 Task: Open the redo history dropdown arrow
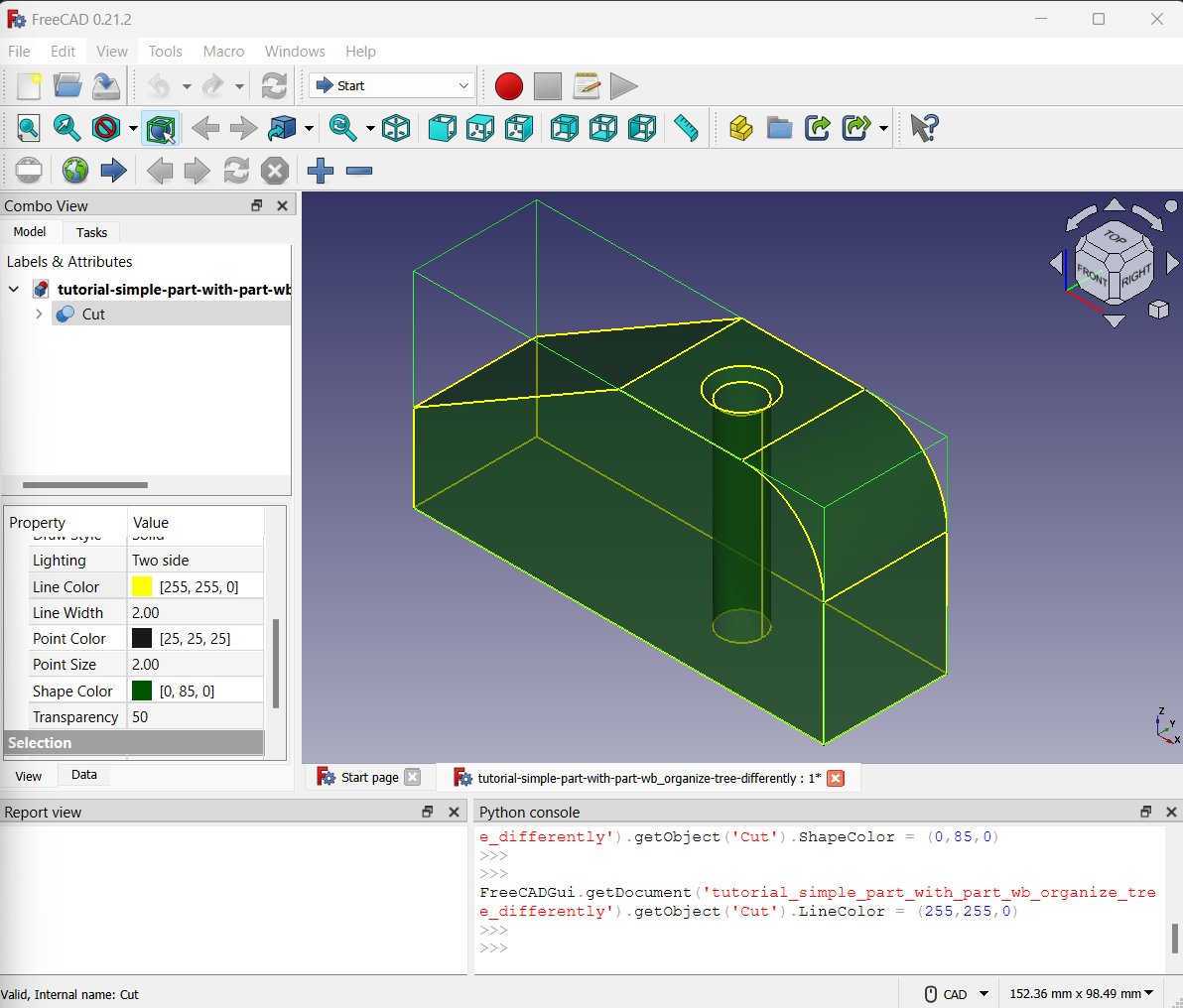[x=239, y=86]
